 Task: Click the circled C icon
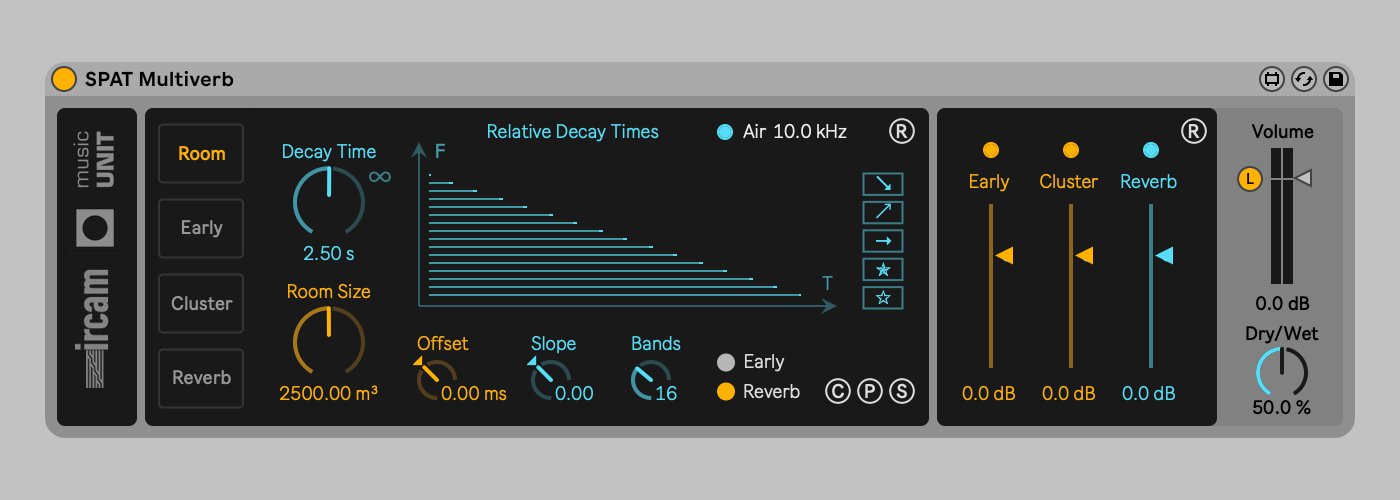[x=837, y=391]
